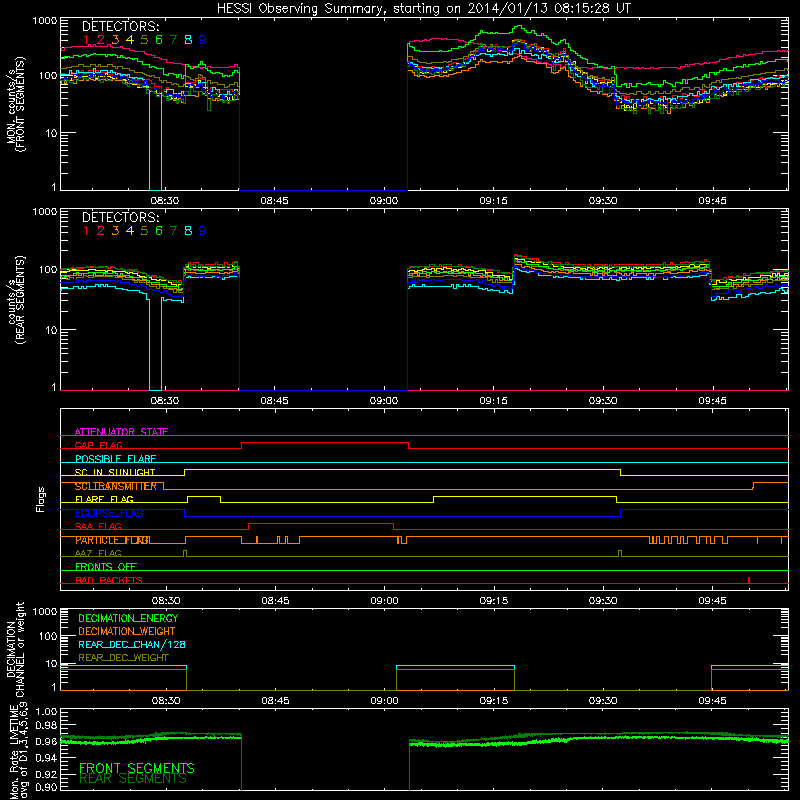Click the BAD PACKETS label

tap(109, 580)
